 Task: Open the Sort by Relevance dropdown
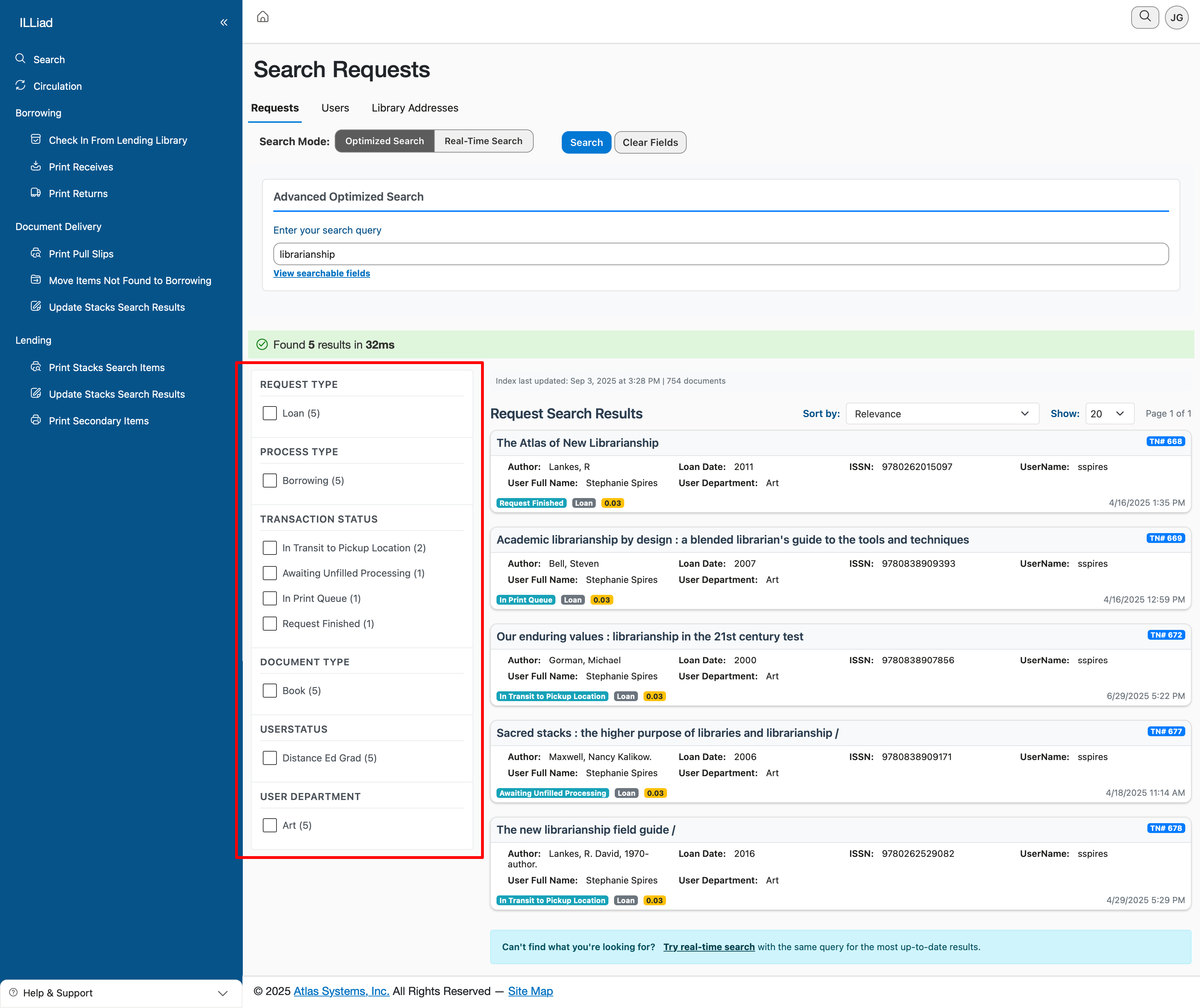[942, 414]
